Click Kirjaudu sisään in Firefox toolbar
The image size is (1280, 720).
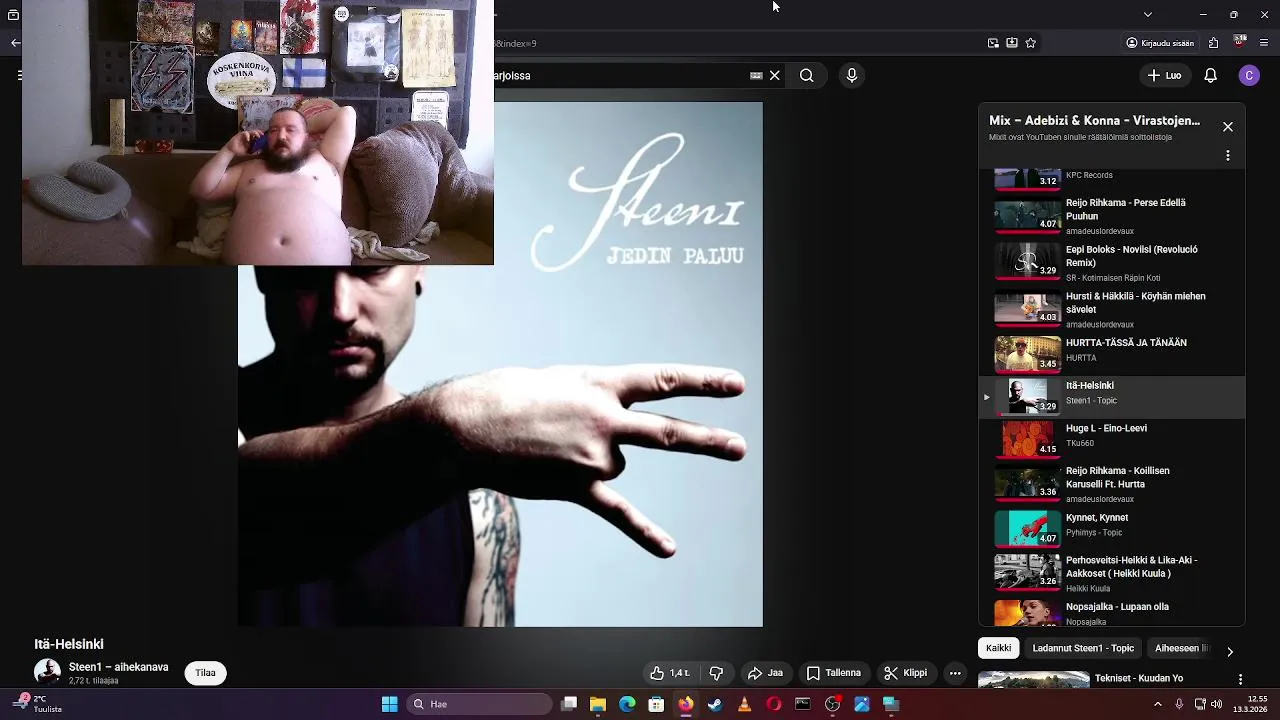pyautogui.click(x=1160, y=43)
